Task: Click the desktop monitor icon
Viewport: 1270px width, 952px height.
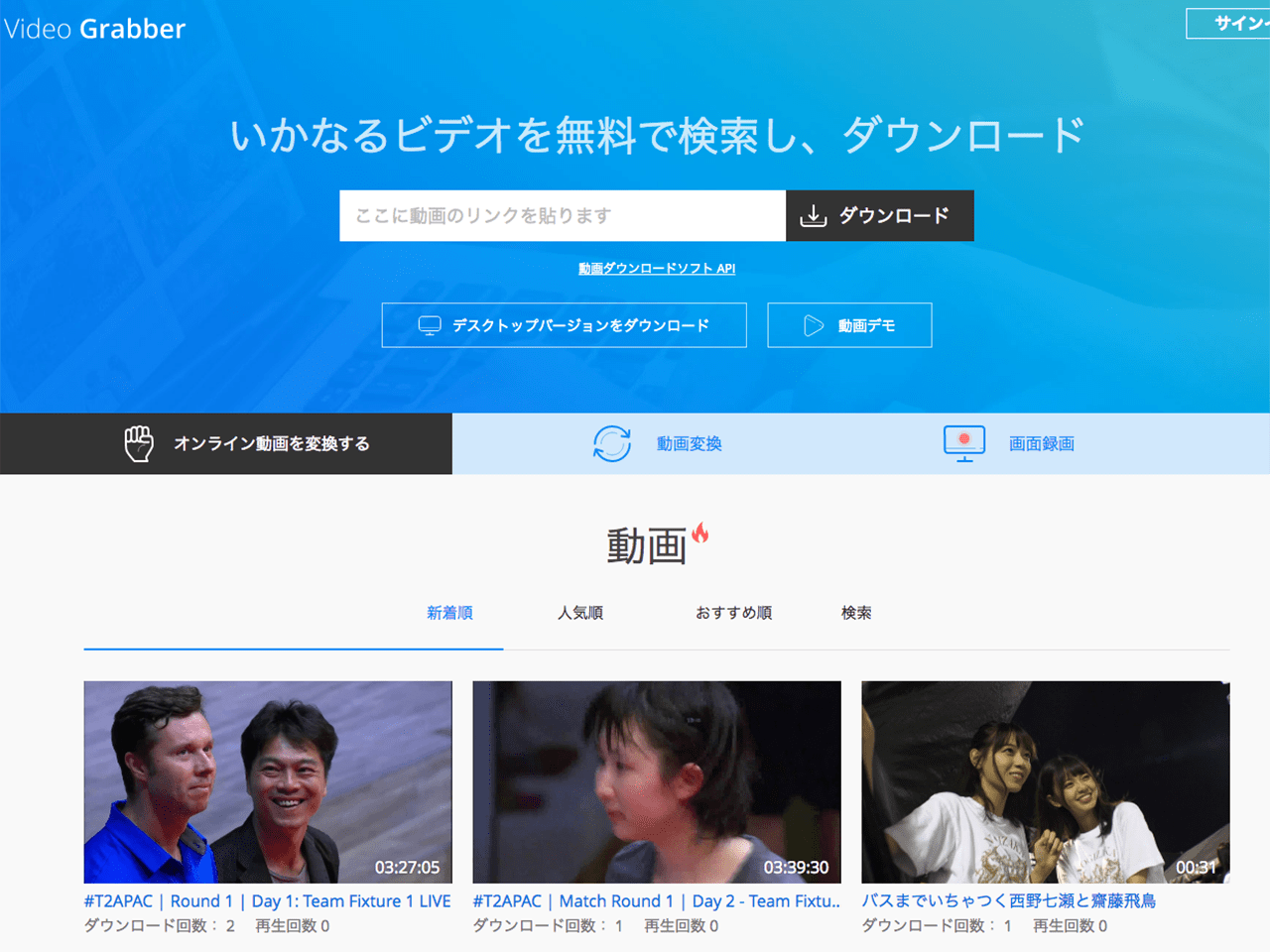Action: pos(430,325)
